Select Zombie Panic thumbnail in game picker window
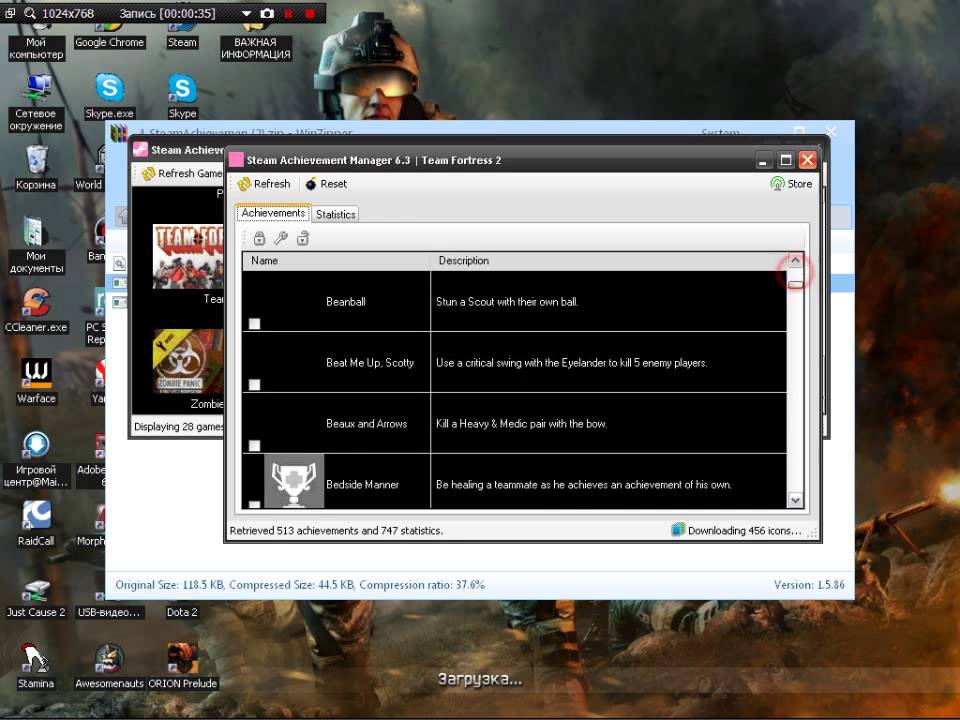Image resolution: width=960 pixels, height=720 pixels. (x=188, y=361)
